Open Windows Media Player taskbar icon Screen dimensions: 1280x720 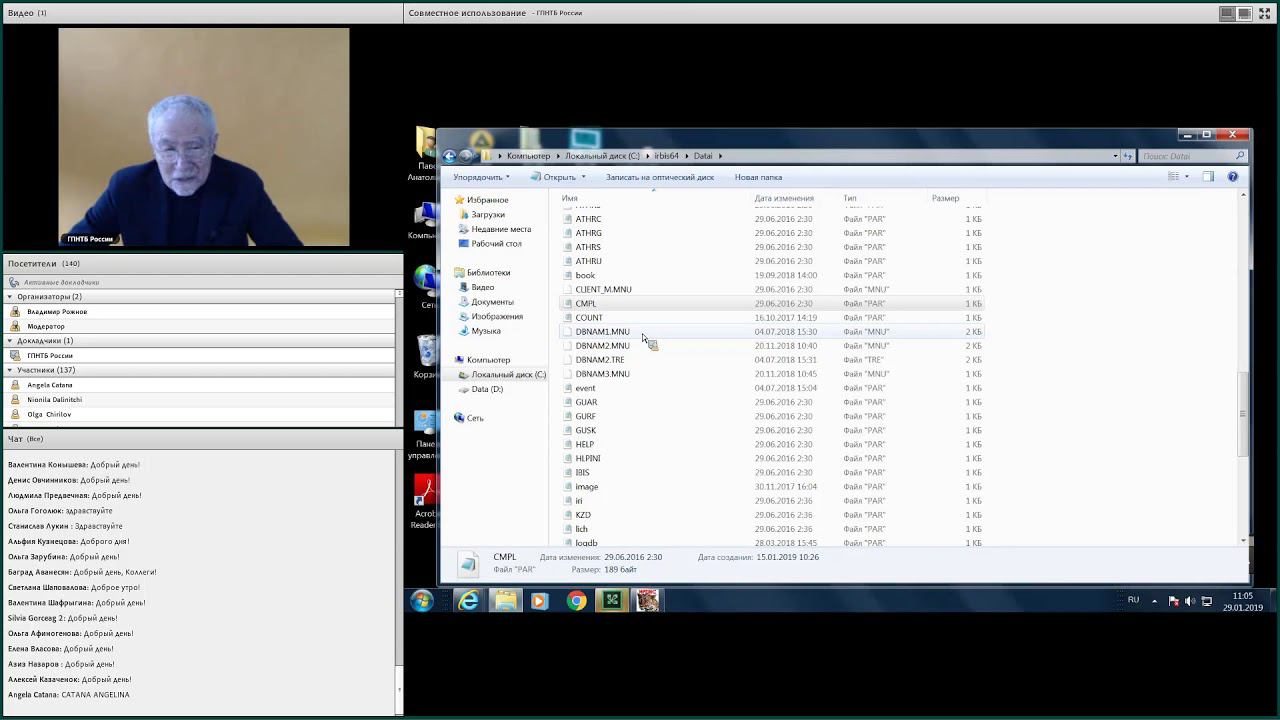click(x=540, y=601)
